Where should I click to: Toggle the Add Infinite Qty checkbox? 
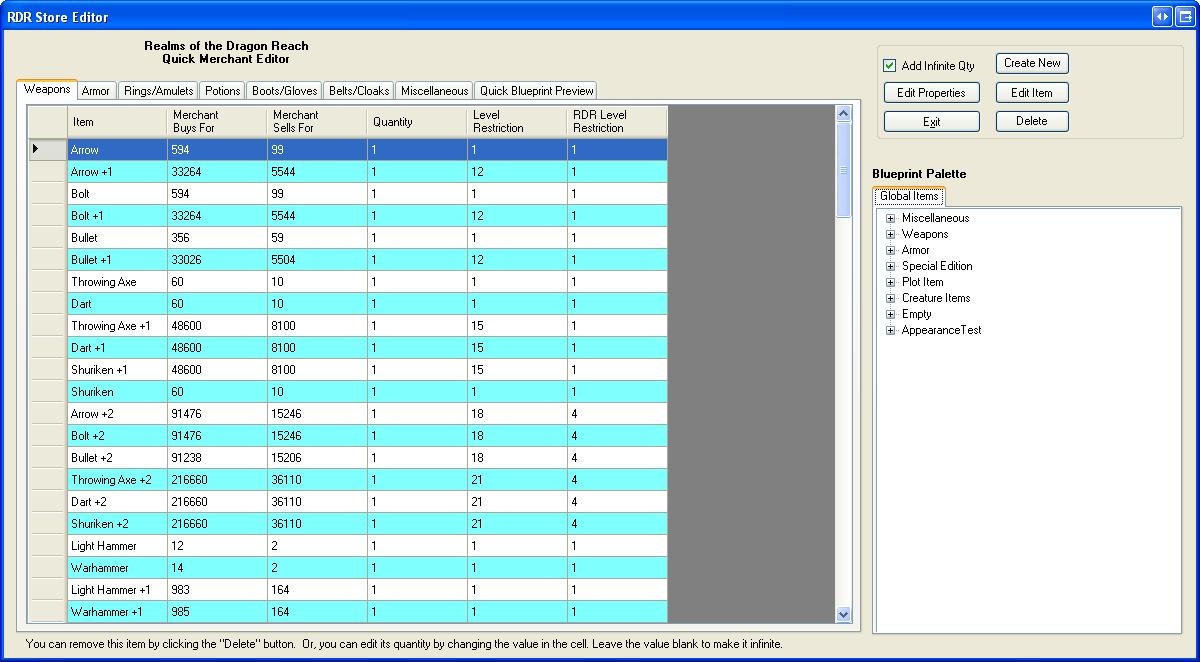pyautogui.click(x=890, y=66)
